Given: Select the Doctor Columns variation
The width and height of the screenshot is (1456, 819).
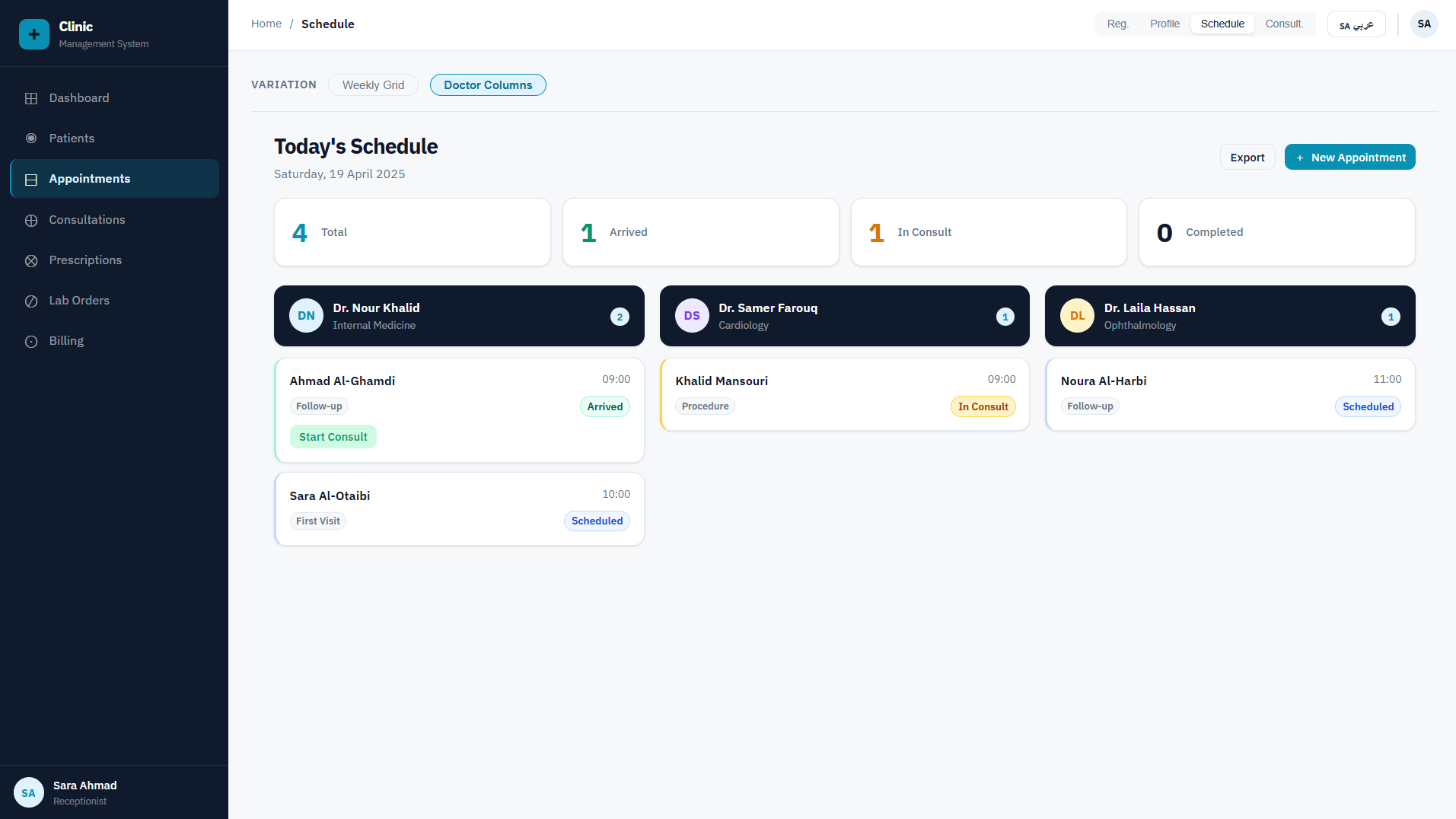Looking at the screenshot, I should (x=488, y=85).
